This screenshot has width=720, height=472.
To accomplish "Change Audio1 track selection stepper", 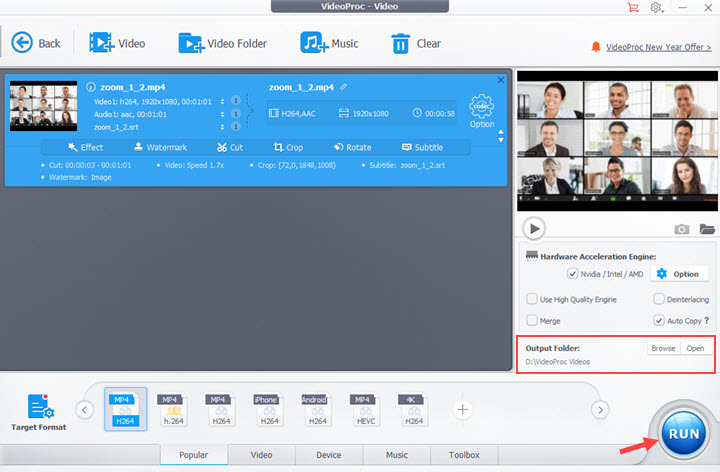I will pyautogui.click(x=223, y=114).
